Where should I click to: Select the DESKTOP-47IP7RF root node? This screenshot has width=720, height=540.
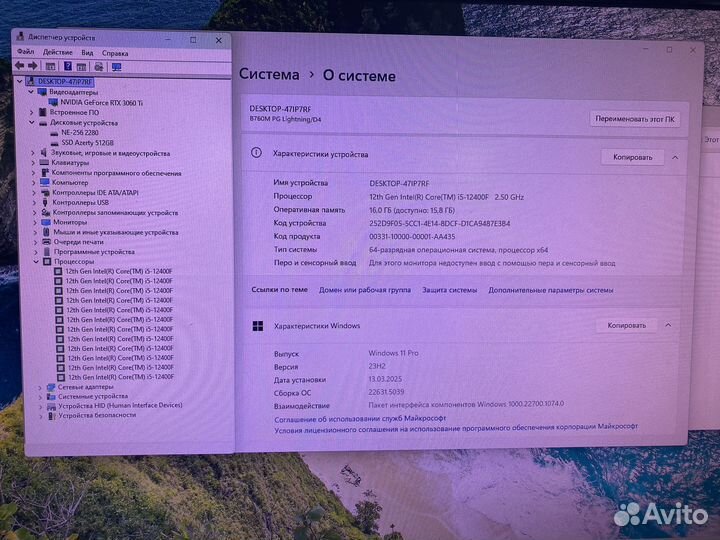point(65,82)
